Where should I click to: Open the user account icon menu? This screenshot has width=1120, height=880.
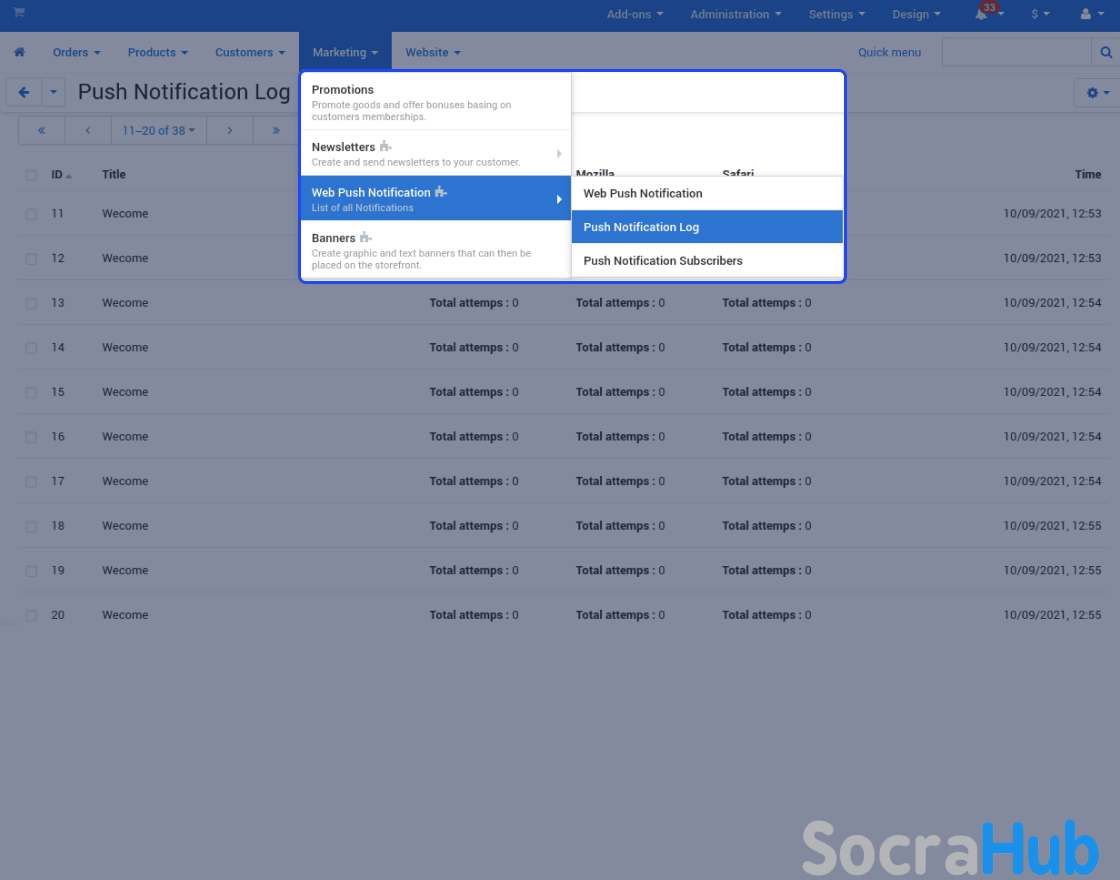point(1091,15)
